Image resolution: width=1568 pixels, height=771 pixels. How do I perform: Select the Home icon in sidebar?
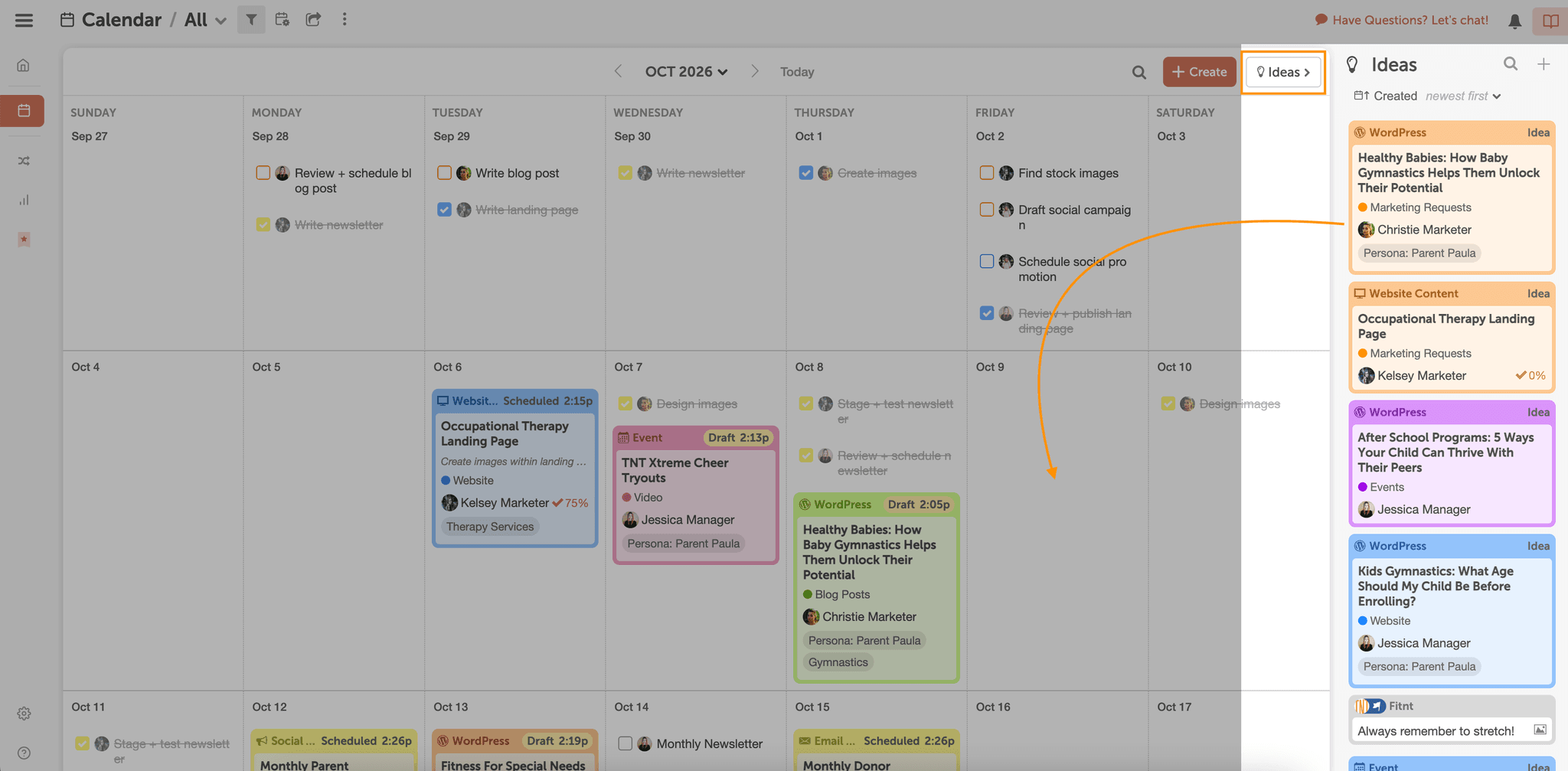click(x=23, y=65)
